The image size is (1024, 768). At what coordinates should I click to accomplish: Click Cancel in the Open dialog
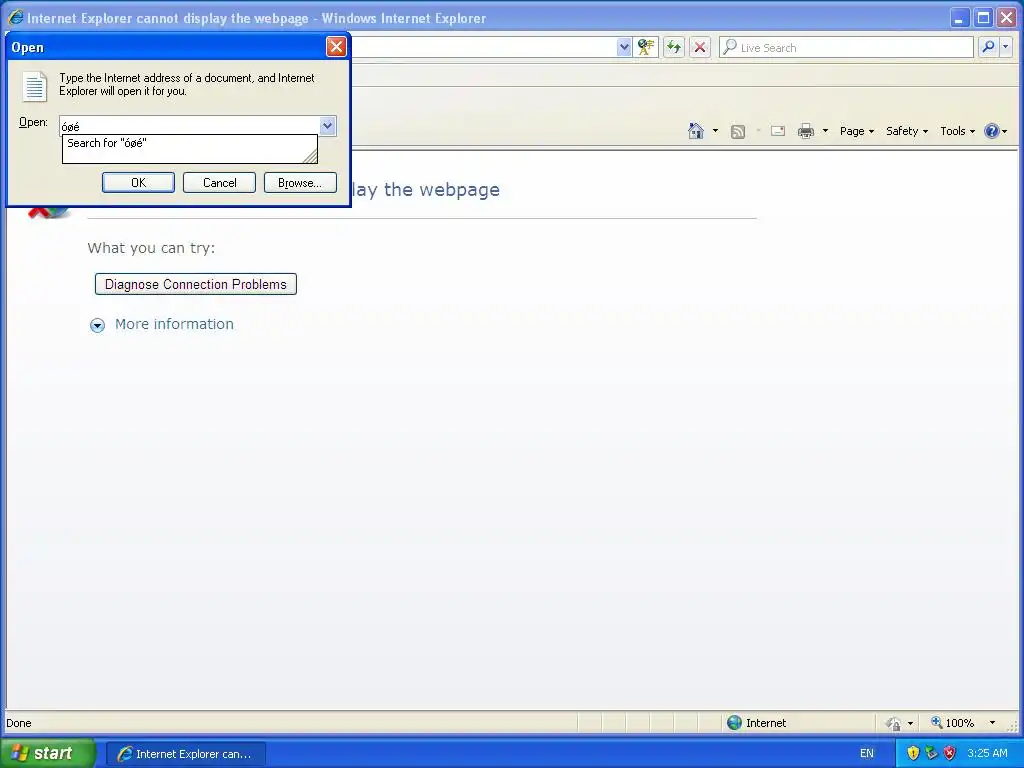pos(219,183)
